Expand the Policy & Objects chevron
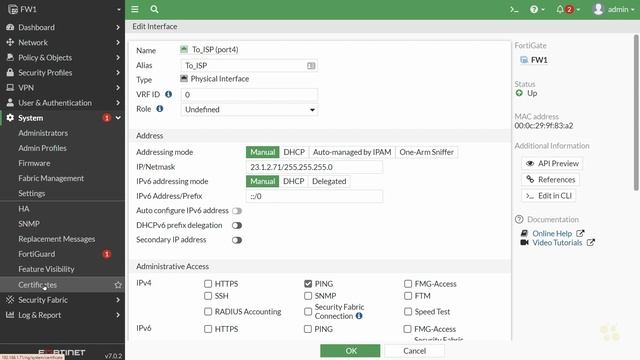640x360 pixels. (118, 58)
